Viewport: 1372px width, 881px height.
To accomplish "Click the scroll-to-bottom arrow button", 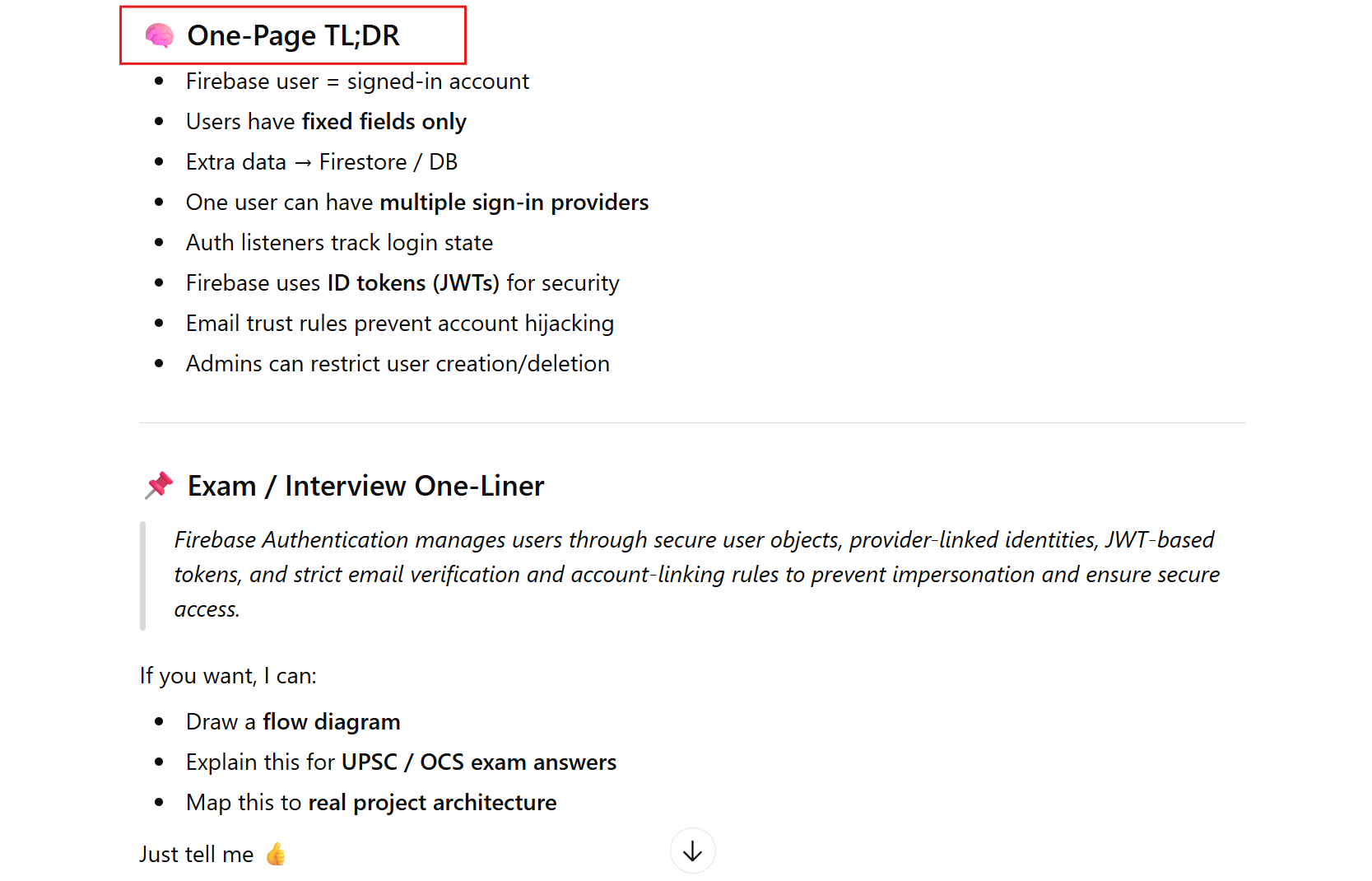I will click(692, 851).
